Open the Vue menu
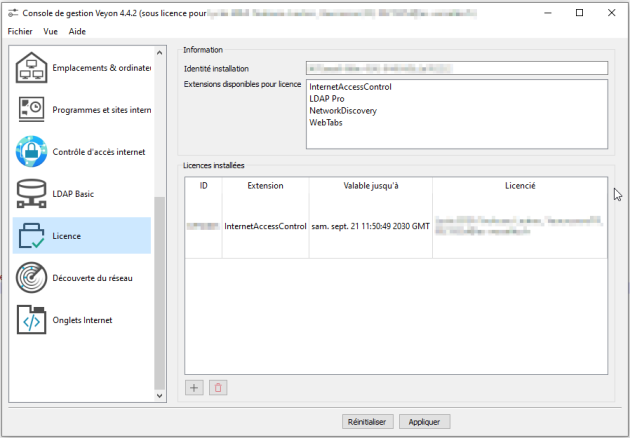630x438 pixels. click(51, 31)
